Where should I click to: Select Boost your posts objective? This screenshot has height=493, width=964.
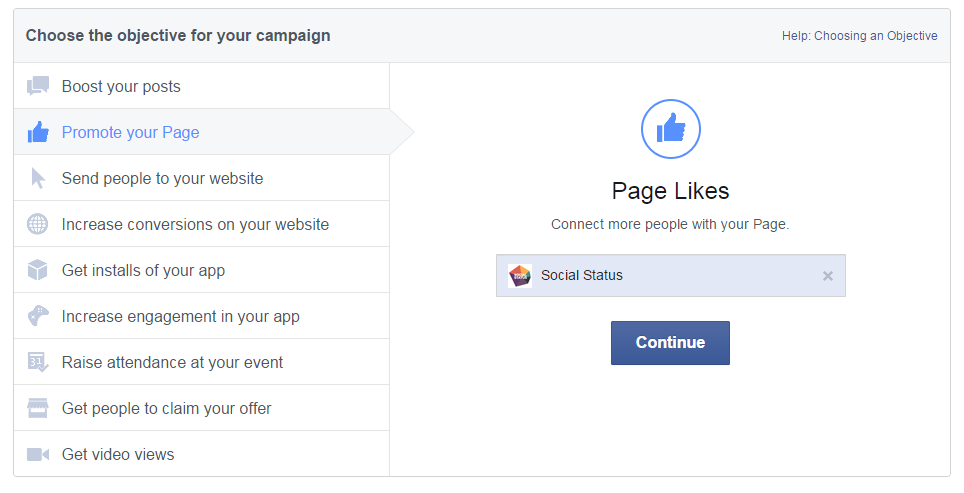(121, 86)
